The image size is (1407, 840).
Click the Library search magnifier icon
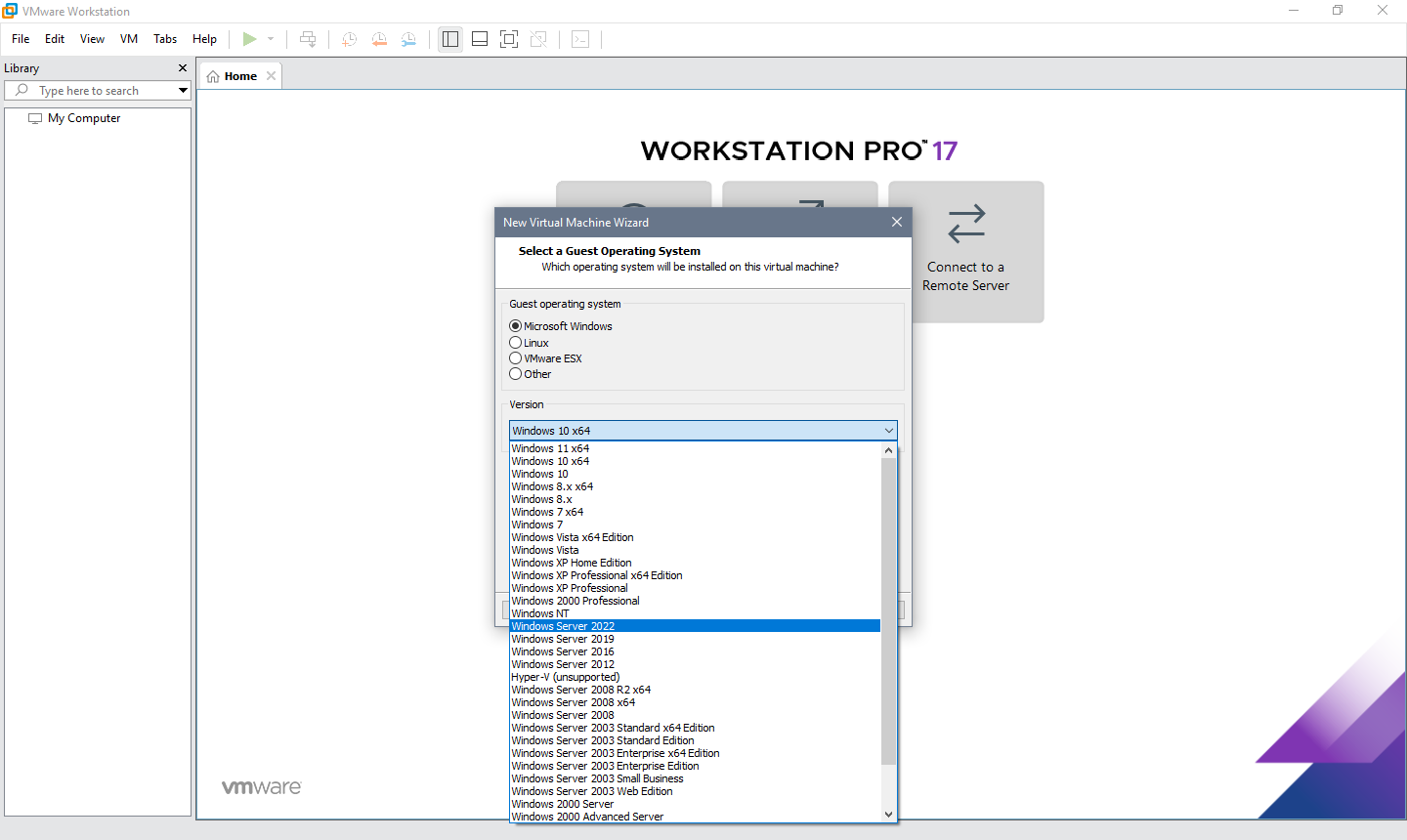pos(21,90)
